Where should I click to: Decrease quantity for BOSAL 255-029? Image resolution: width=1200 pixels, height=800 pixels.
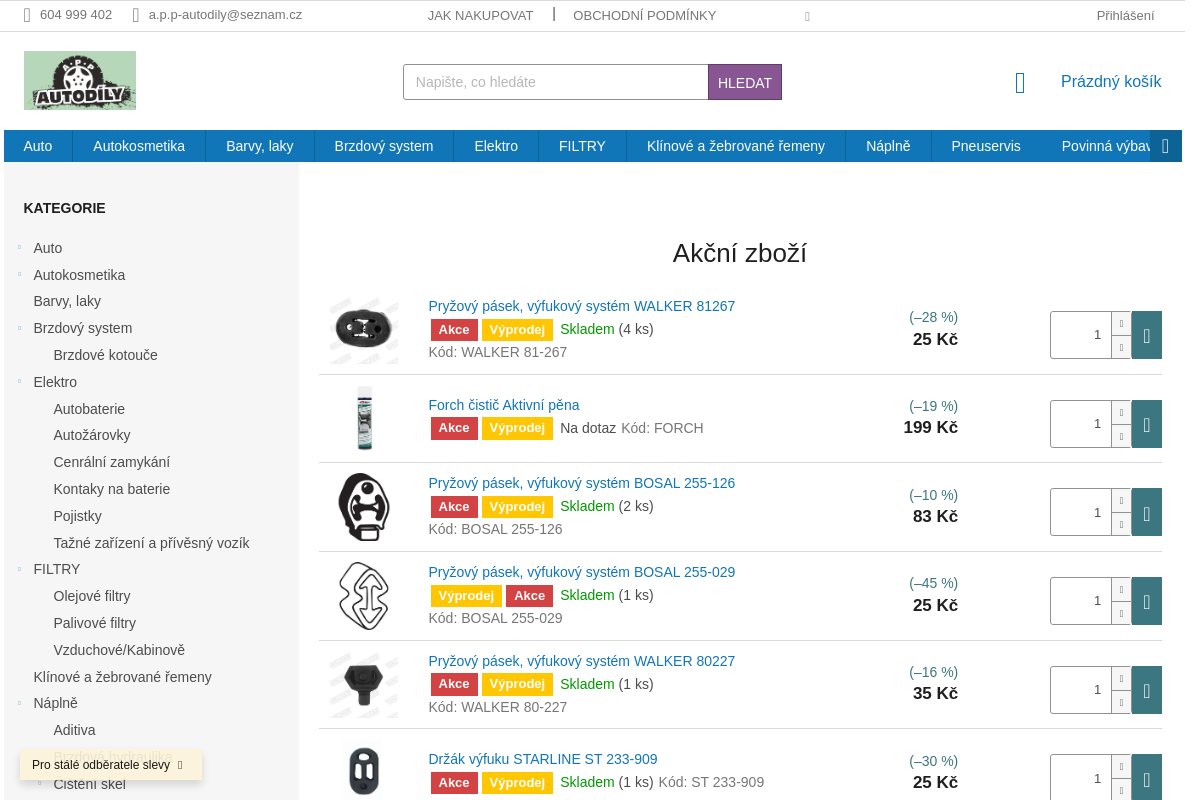1121,613
